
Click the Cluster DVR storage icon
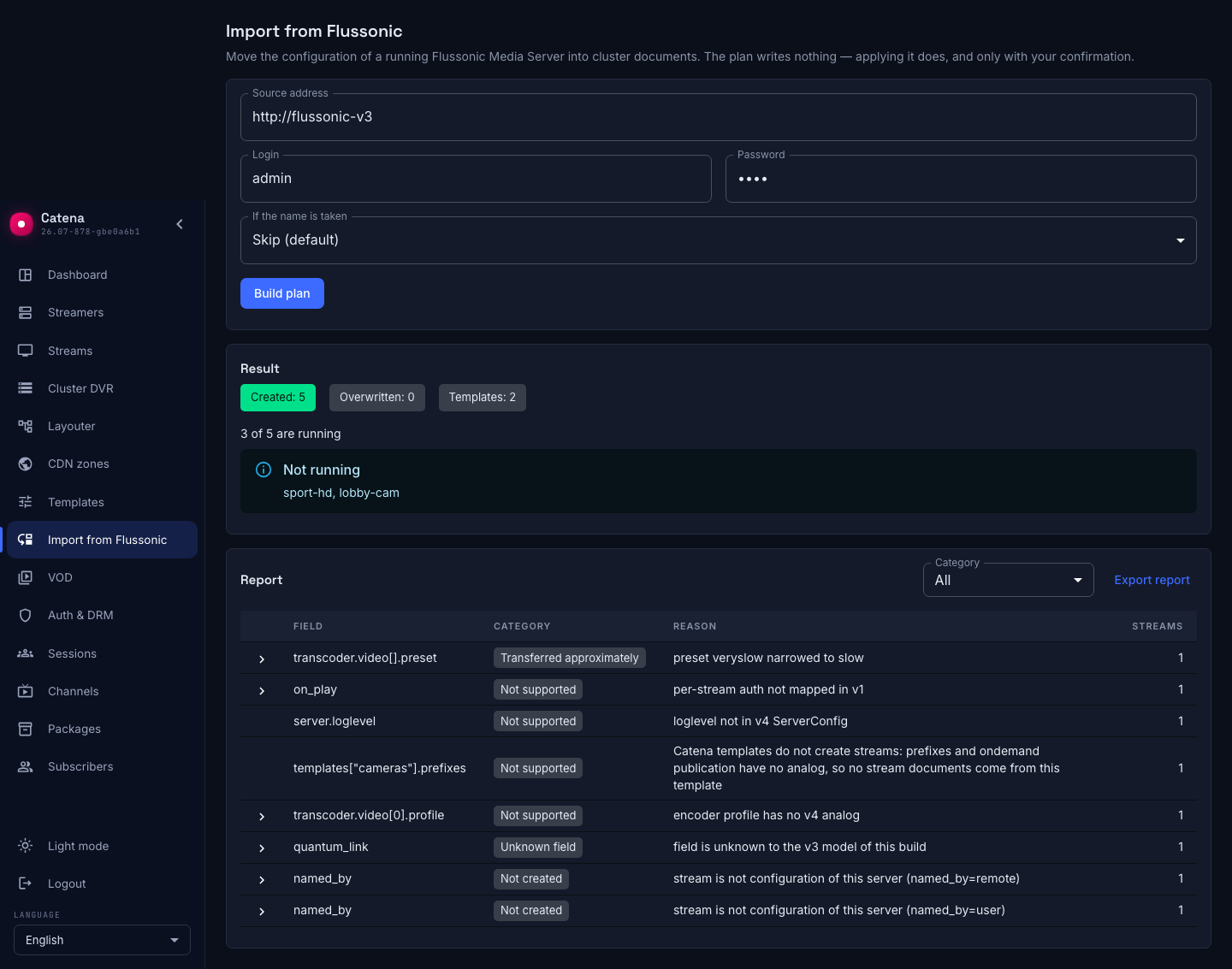[x=26, y=388]
